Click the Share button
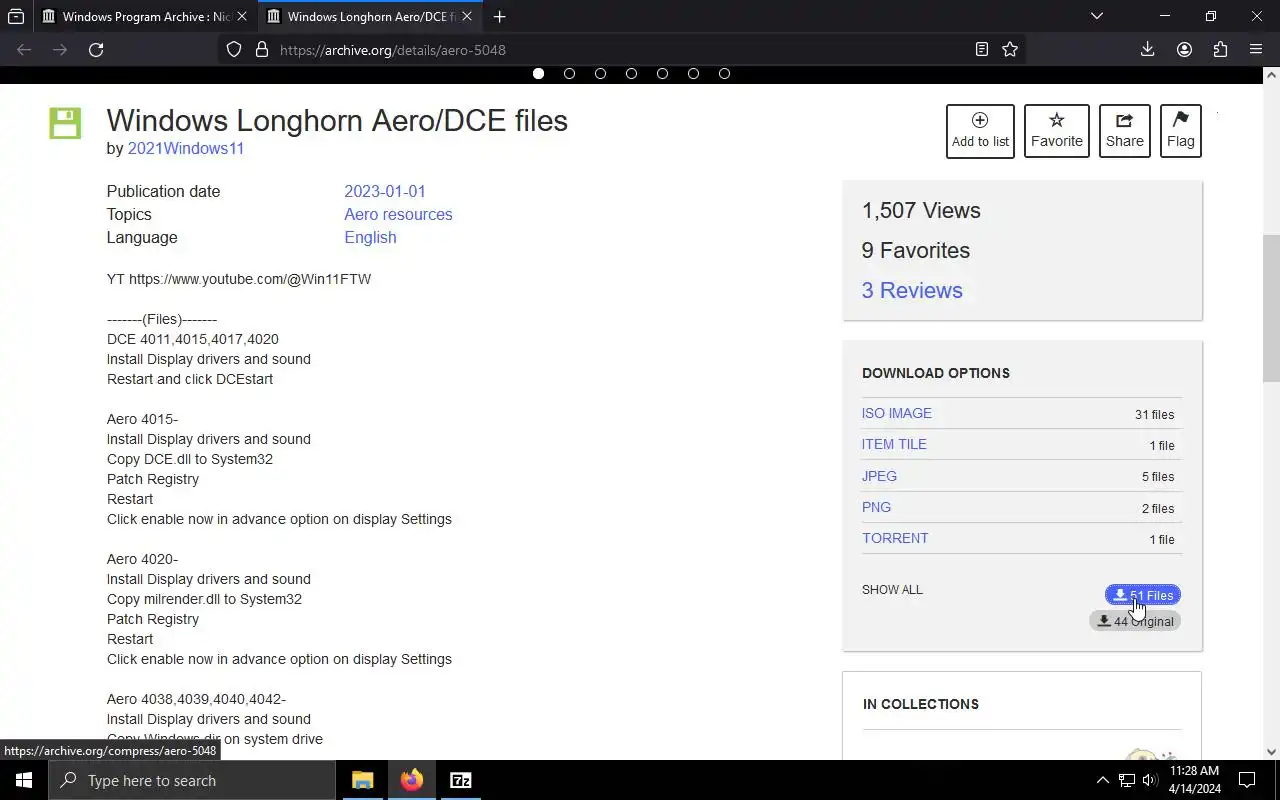This screenshot has height=800, width=1280. click(1124, 131)
